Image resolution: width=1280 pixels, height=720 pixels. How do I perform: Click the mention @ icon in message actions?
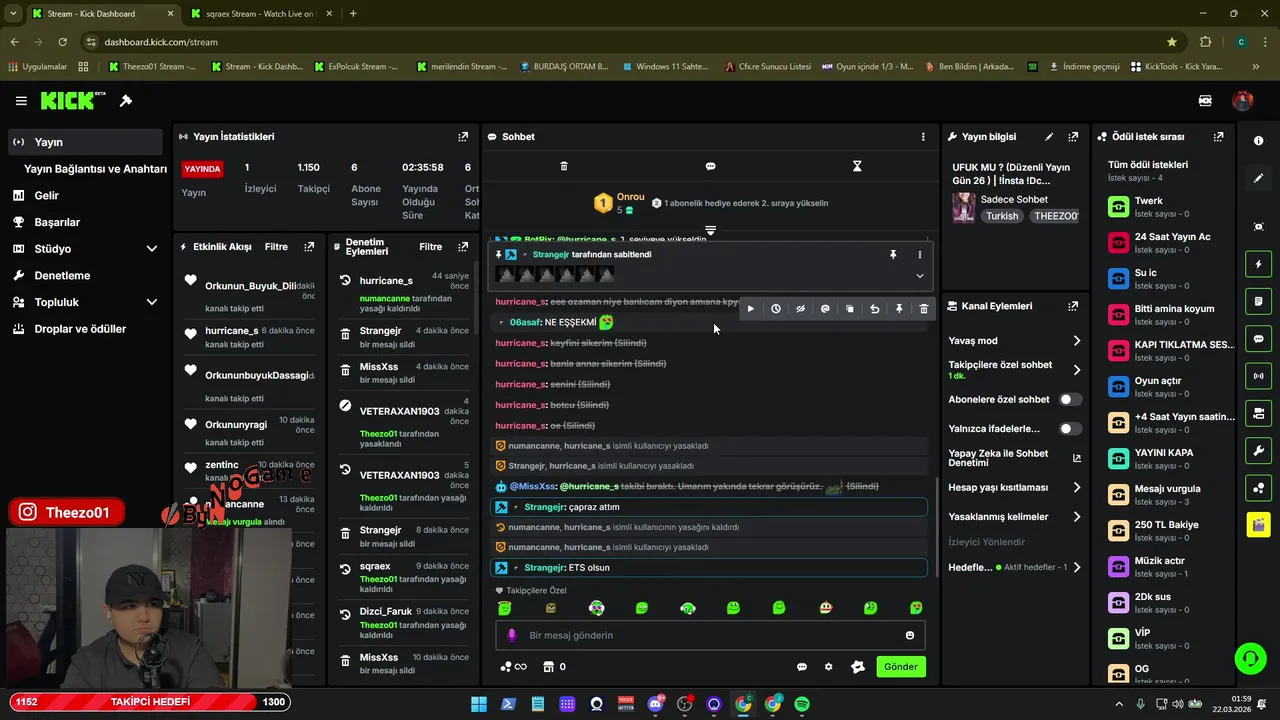[x=825, y=309]
